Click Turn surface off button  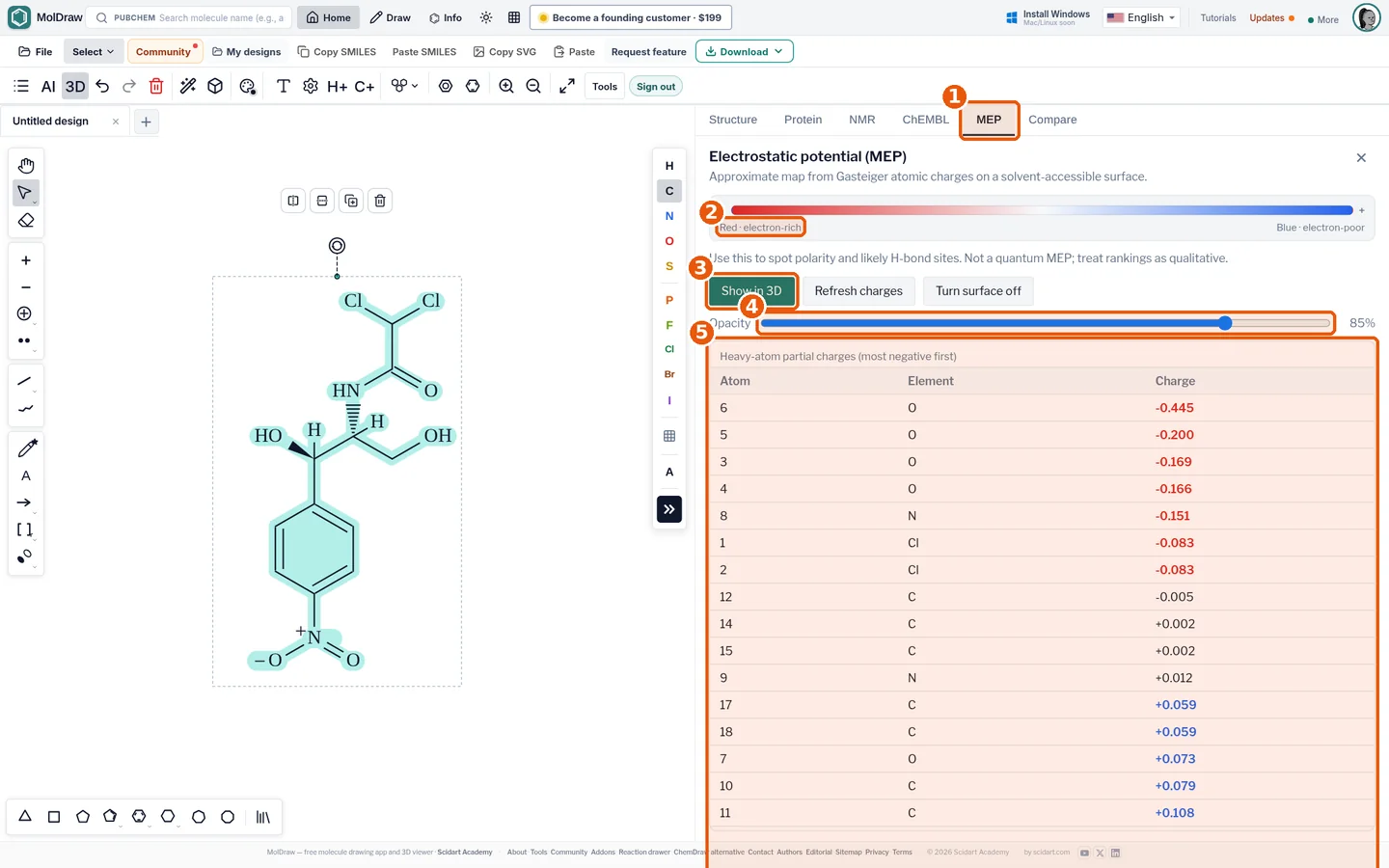click(978, 291)
